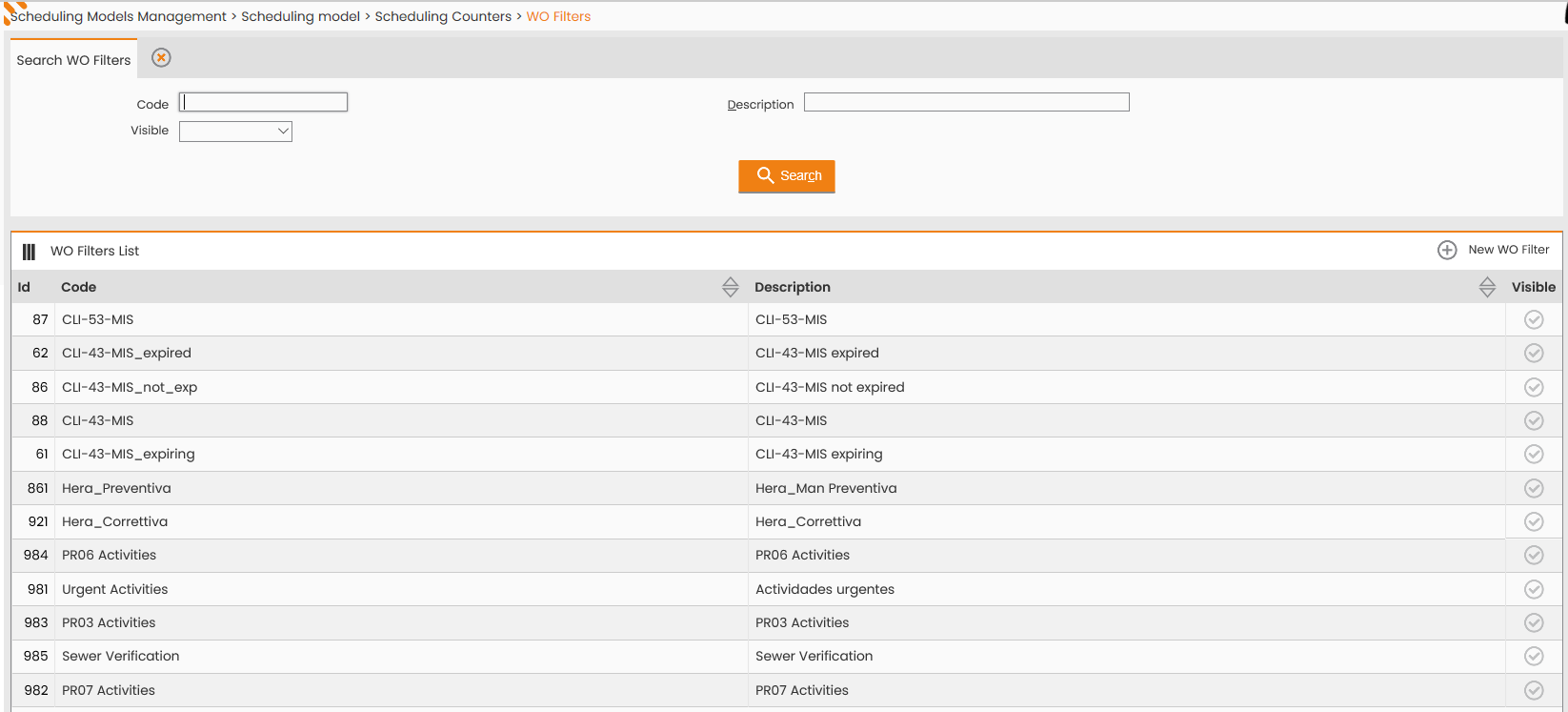Toggle visible checkmark for PR06 Activities row

1534,555
